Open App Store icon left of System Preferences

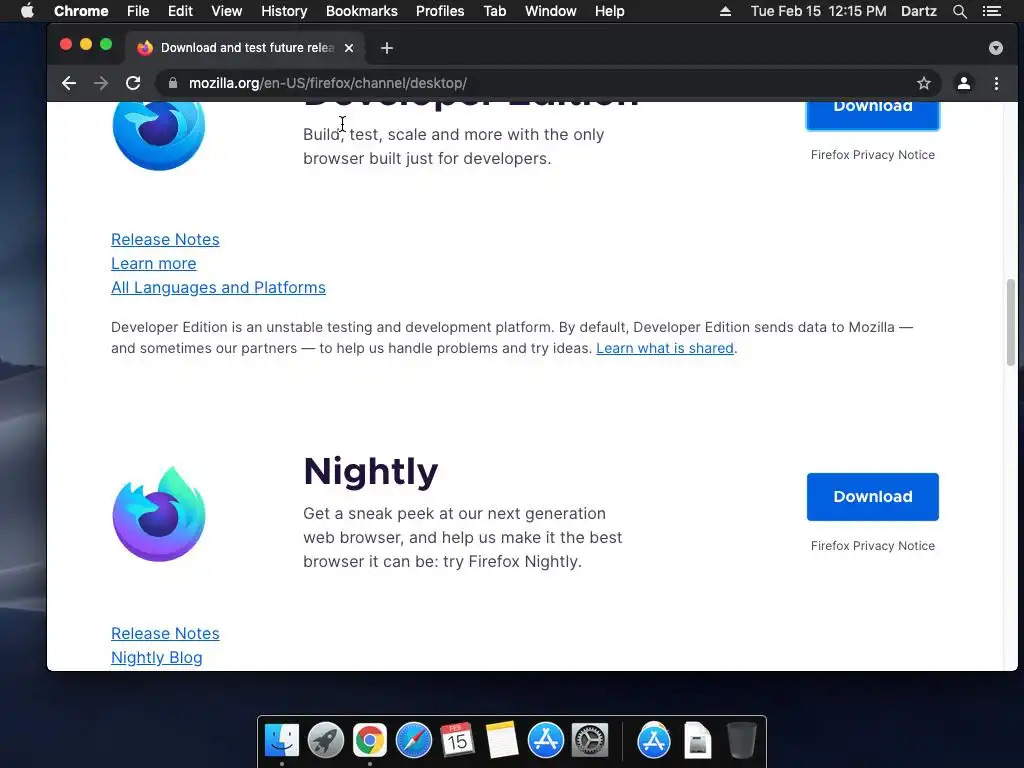click(545, 740)
